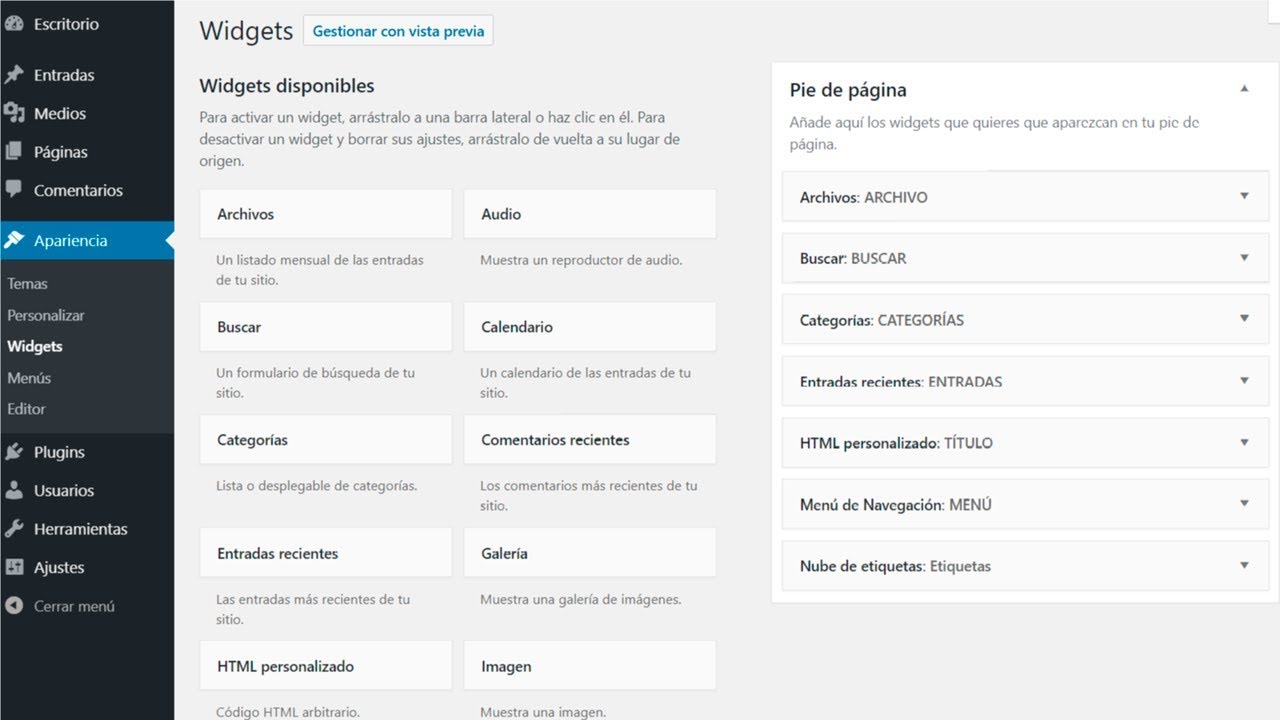Select the available Calendario widget
Image resolution: width=1280 pixels, height=720 pixels.
pyautogui.click(x=589, y=327)
